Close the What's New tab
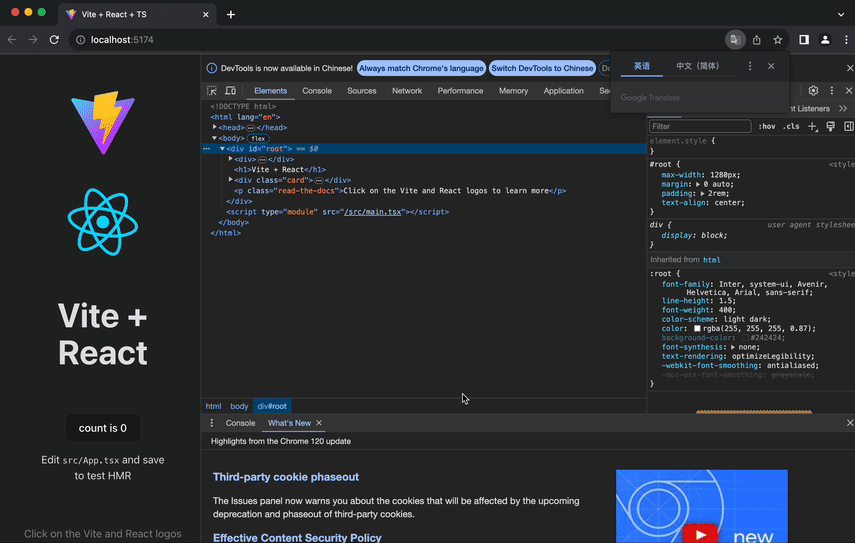855x543 pixels. tap(319, 423)
